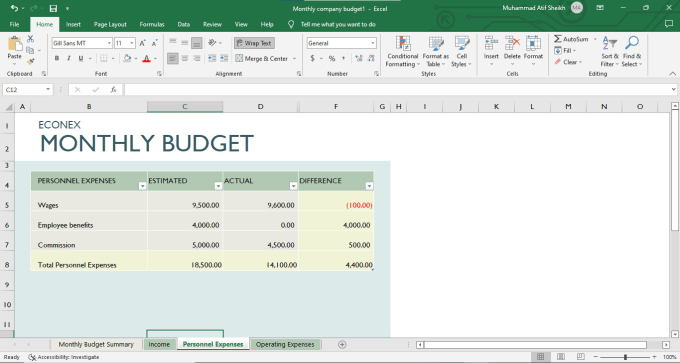Open Format as Table gallery
The height and width of the screenshot is (363, 680).
(435, 52)
